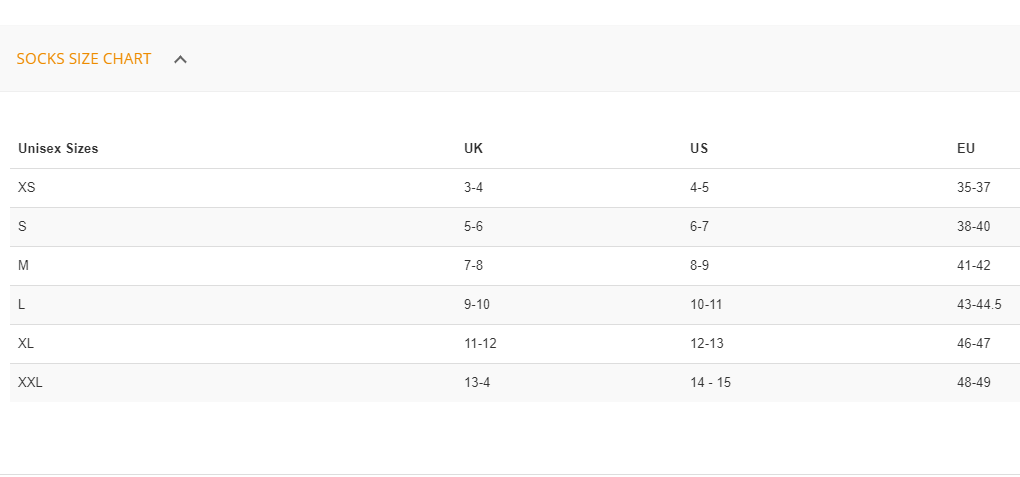Select the XS size row label
Viewport: 1020px width, 477px height.
pos(27,187)
